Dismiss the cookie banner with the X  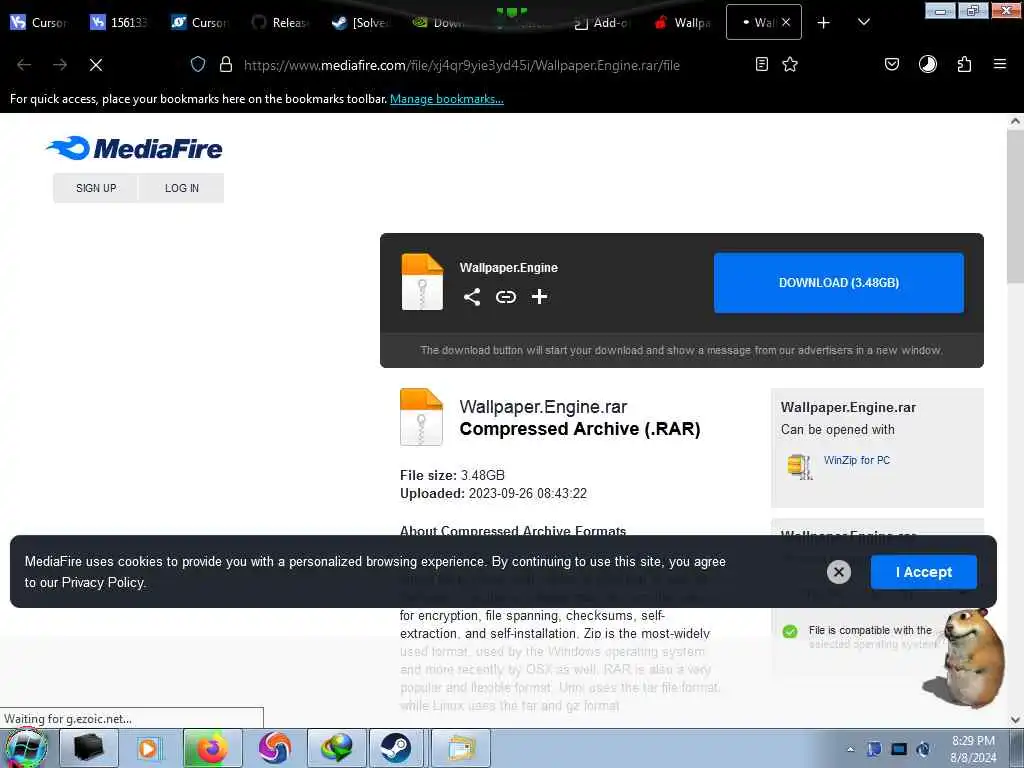click(x=839, y=572)
